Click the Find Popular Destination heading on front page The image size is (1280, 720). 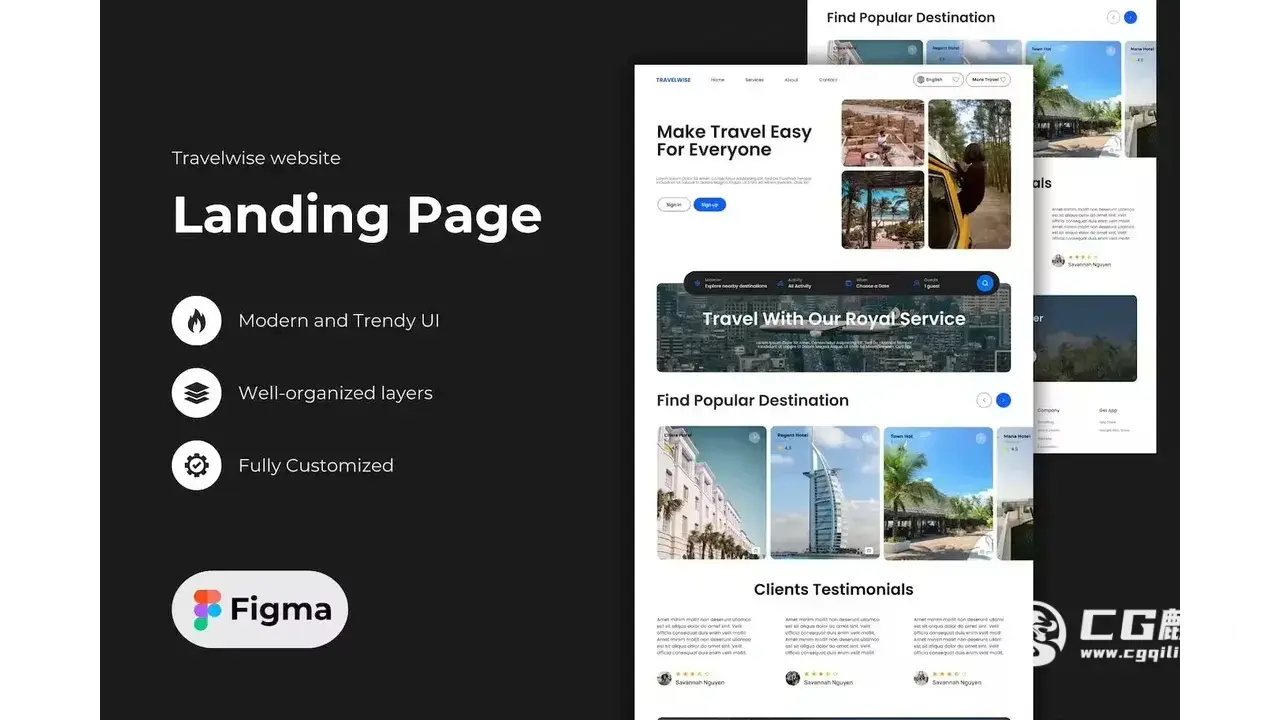[753, 400]
